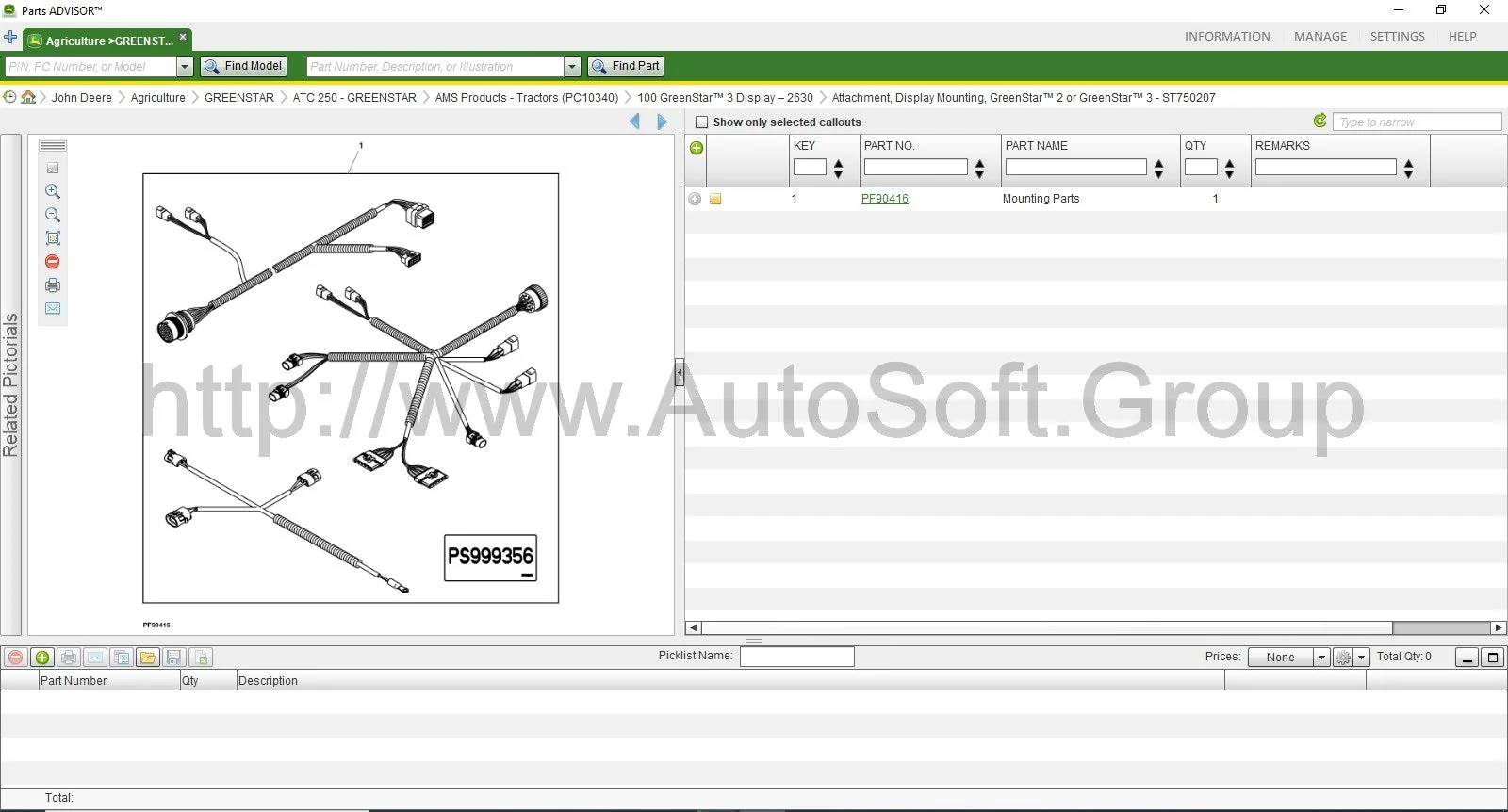The image size is (1508, 812).
Task: Open the price settings gear icon
Action: [1343, 658]
